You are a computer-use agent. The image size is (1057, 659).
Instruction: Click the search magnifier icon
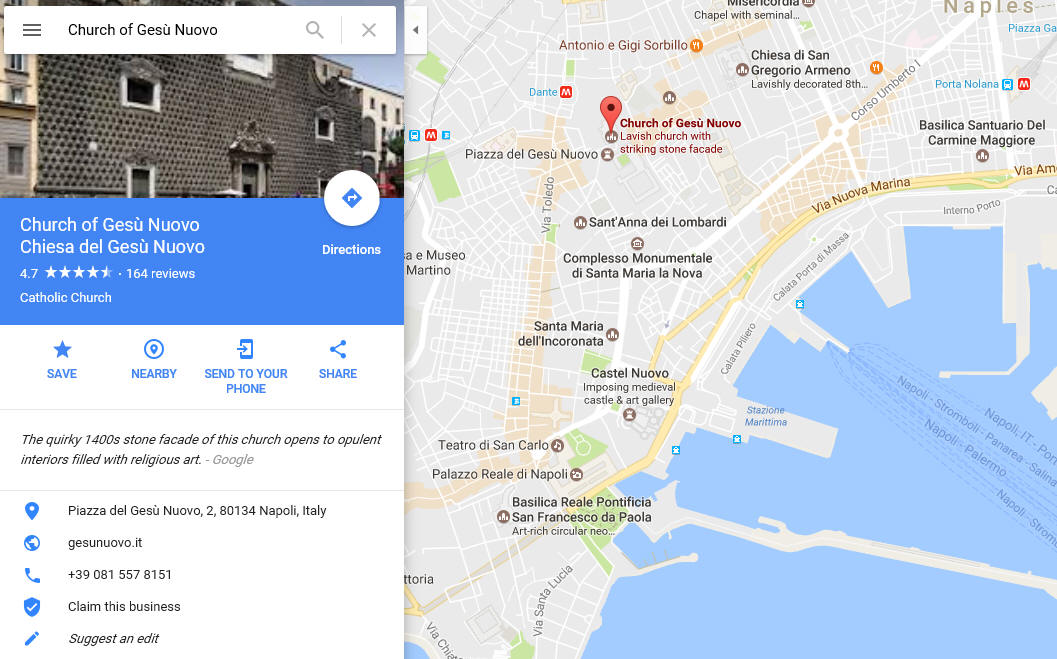tap(315, 30)
